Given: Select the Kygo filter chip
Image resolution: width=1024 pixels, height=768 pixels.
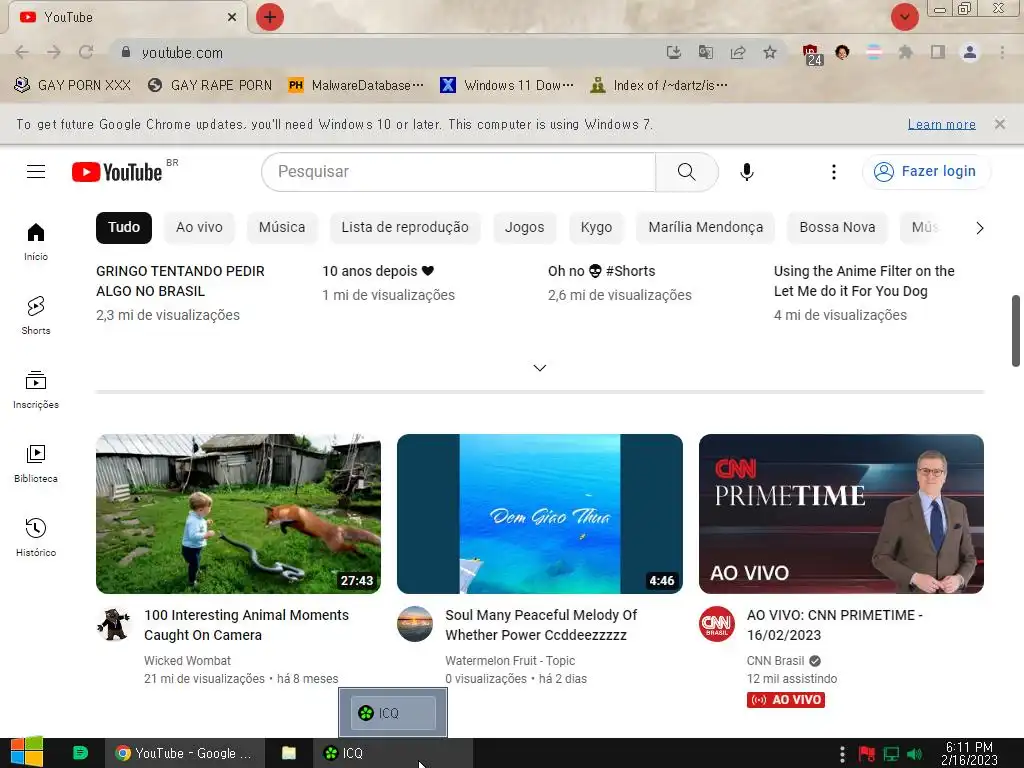Looking at the screenshot, I should (596, 227).
